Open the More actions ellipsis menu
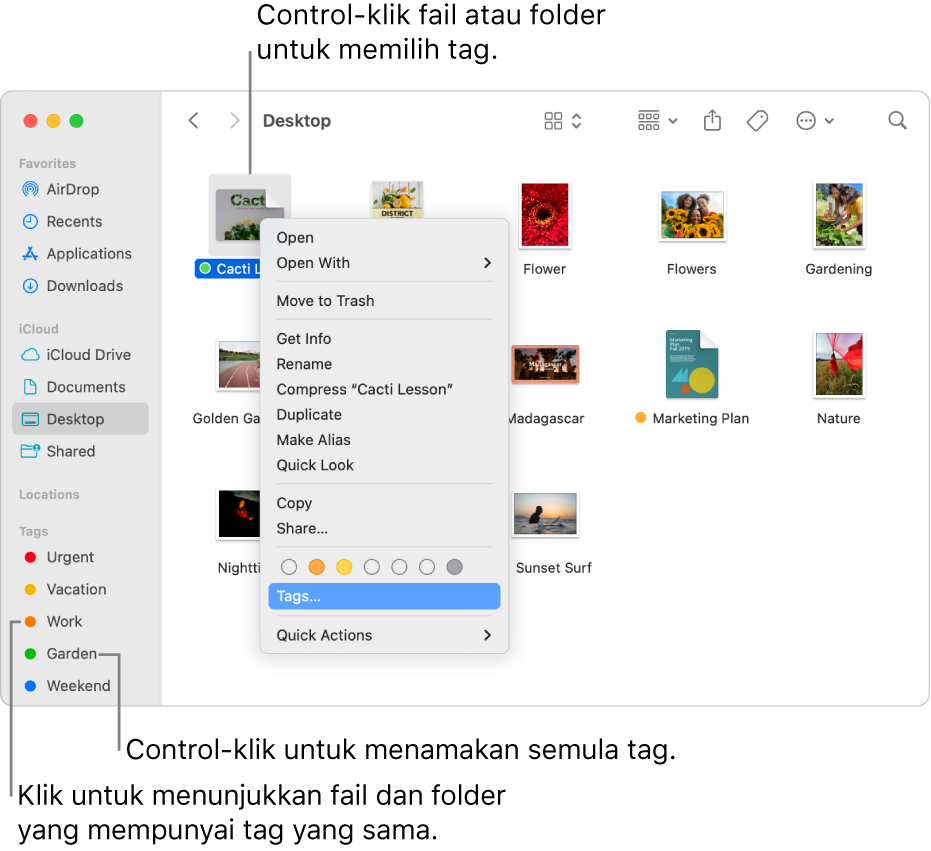The height and width of the screenshot is (851, 931). coord(815,121)
